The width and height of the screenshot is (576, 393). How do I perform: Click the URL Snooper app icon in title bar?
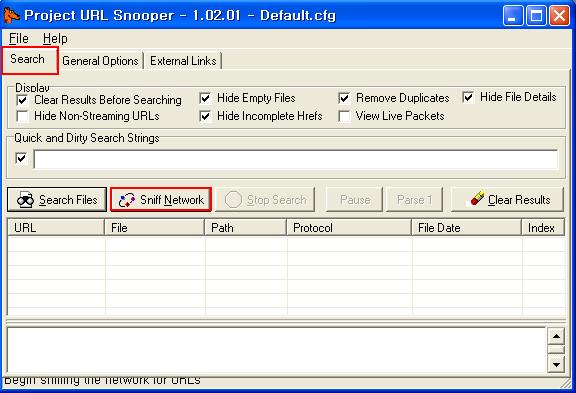[x=11, y=15]
